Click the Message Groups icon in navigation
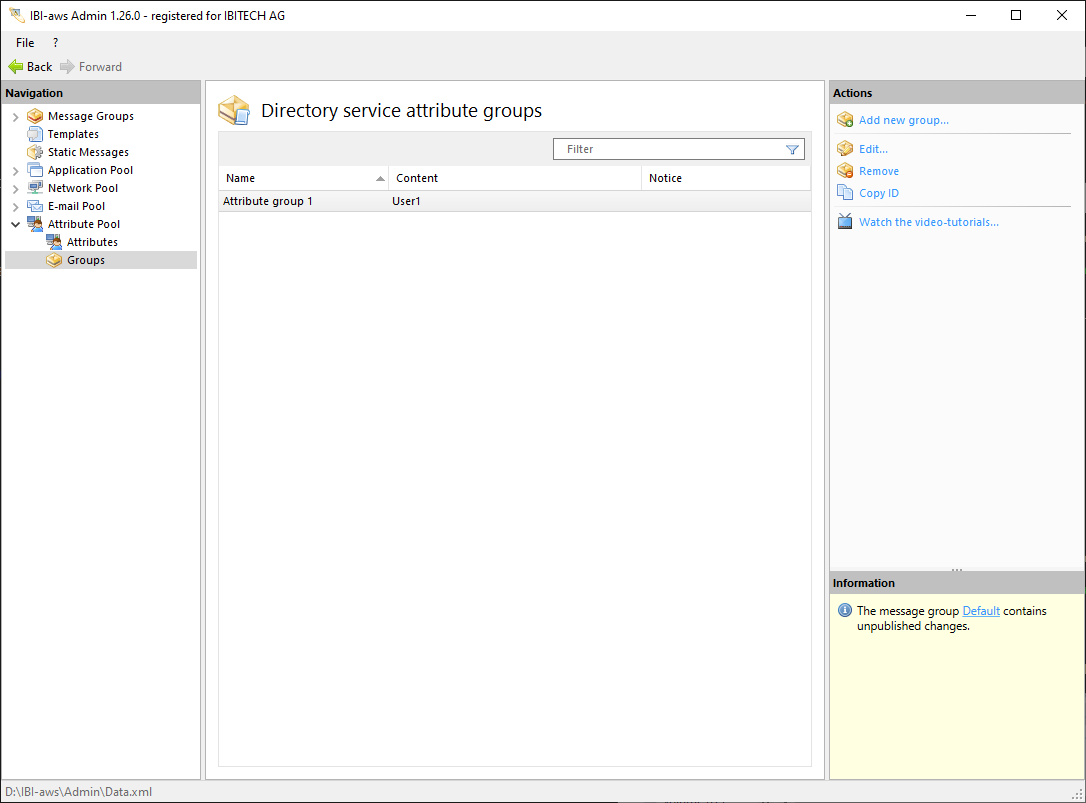 35,116
